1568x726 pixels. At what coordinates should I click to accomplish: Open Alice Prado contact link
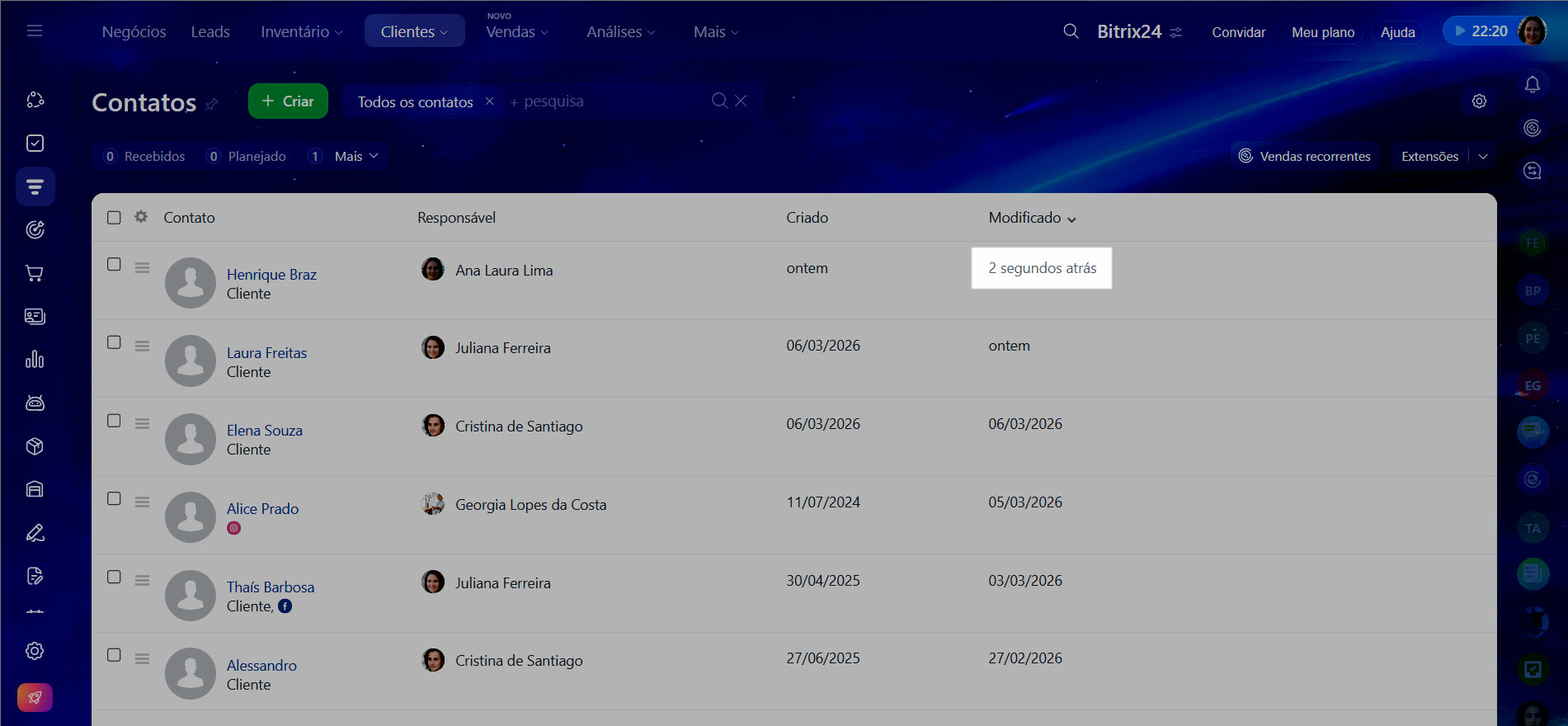point(262,509)
